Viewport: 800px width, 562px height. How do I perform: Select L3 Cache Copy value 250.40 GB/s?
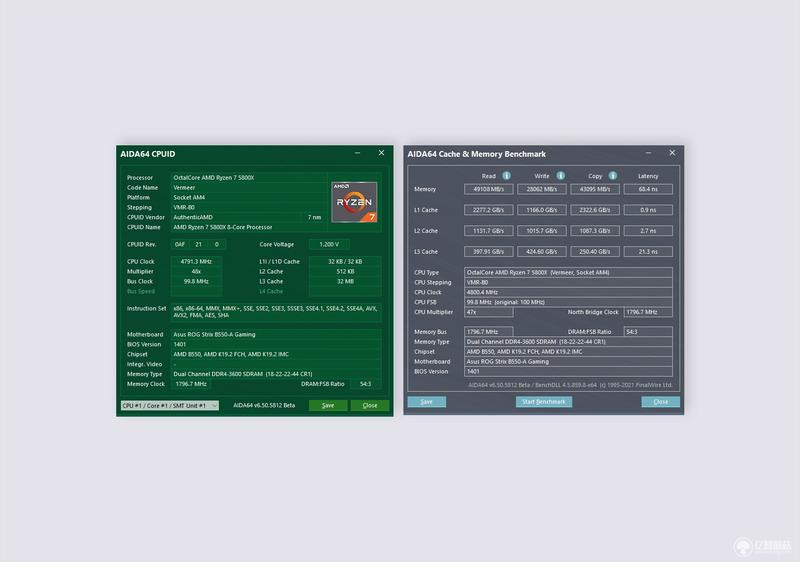click(x=595, y=252)
